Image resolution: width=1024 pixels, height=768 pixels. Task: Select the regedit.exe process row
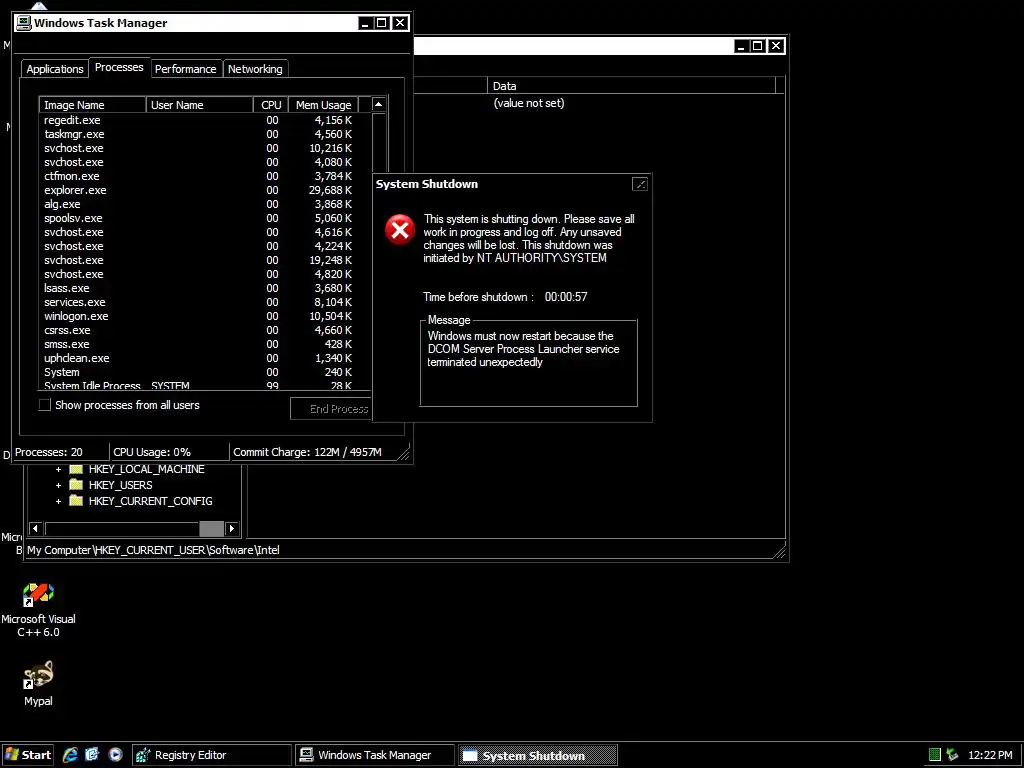(x=204, y=120)
